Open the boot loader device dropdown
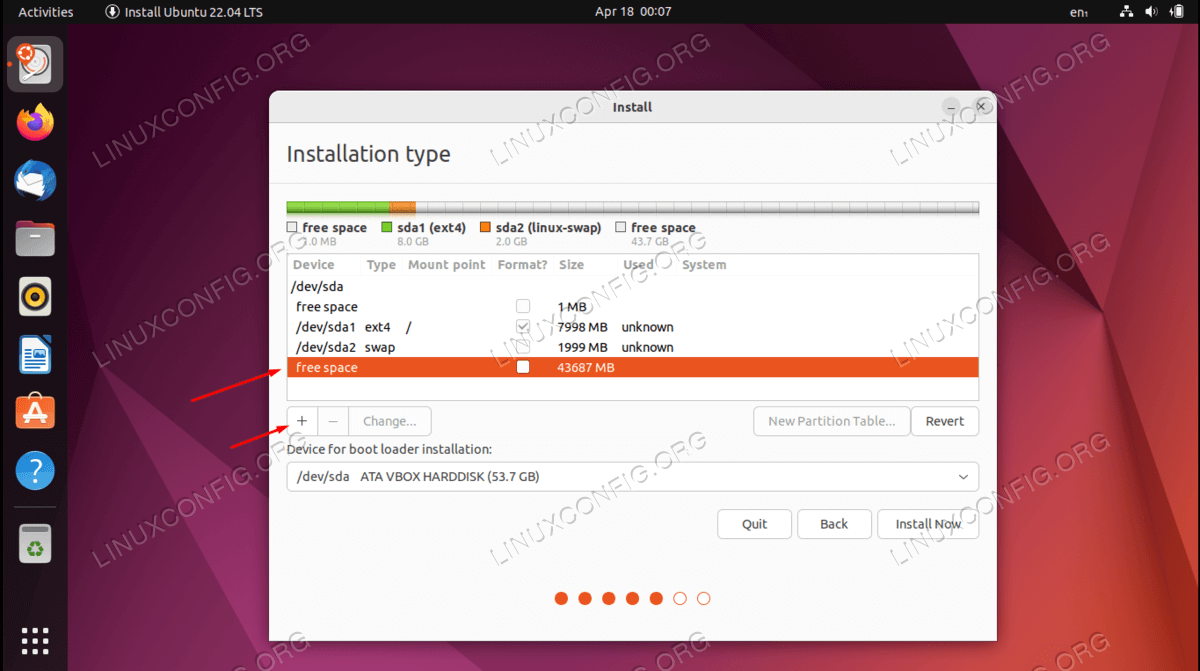The image size is (1200, 671). coord(633,477)
